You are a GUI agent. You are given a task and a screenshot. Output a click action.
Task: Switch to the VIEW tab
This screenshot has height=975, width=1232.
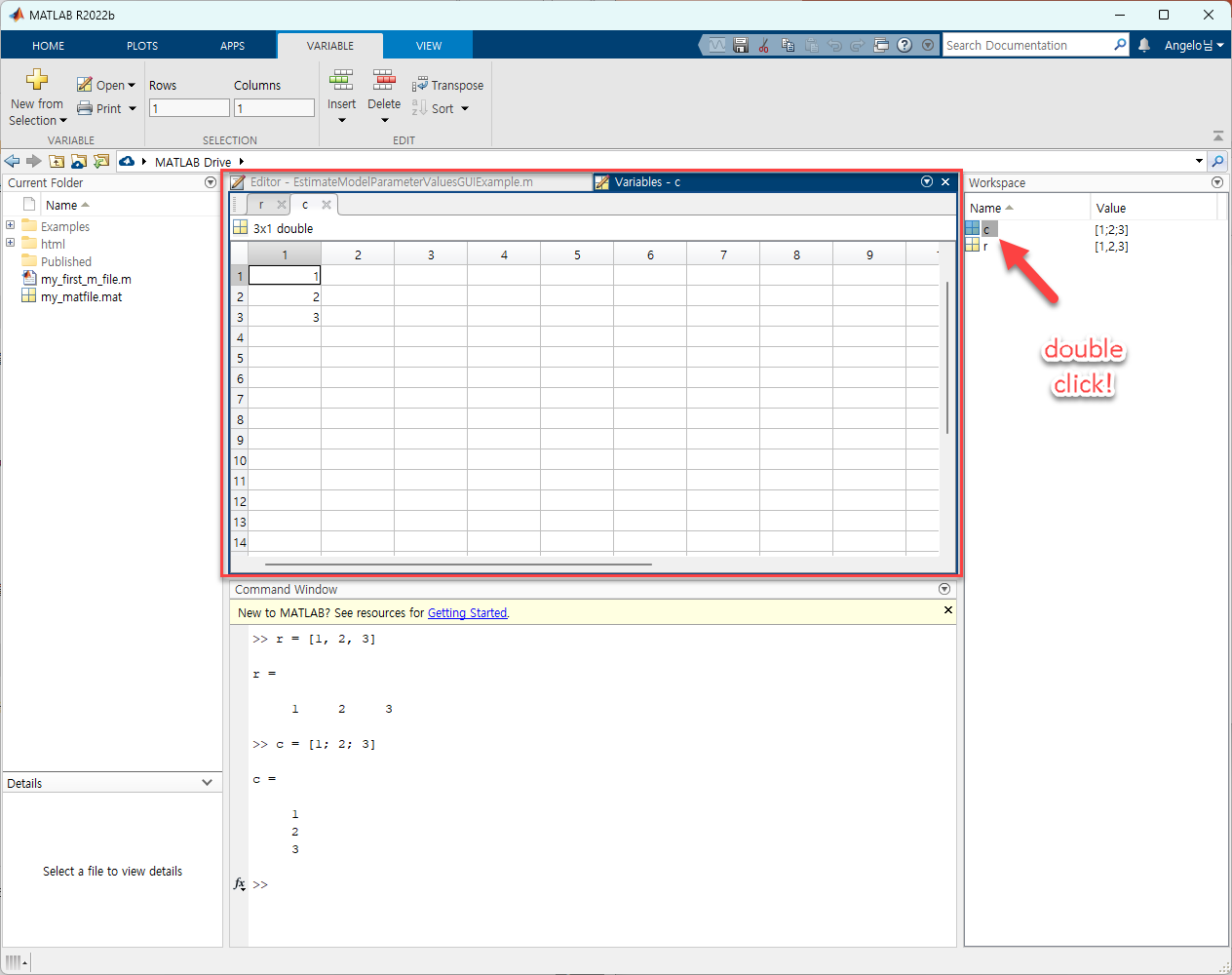(x=429, y=46)
